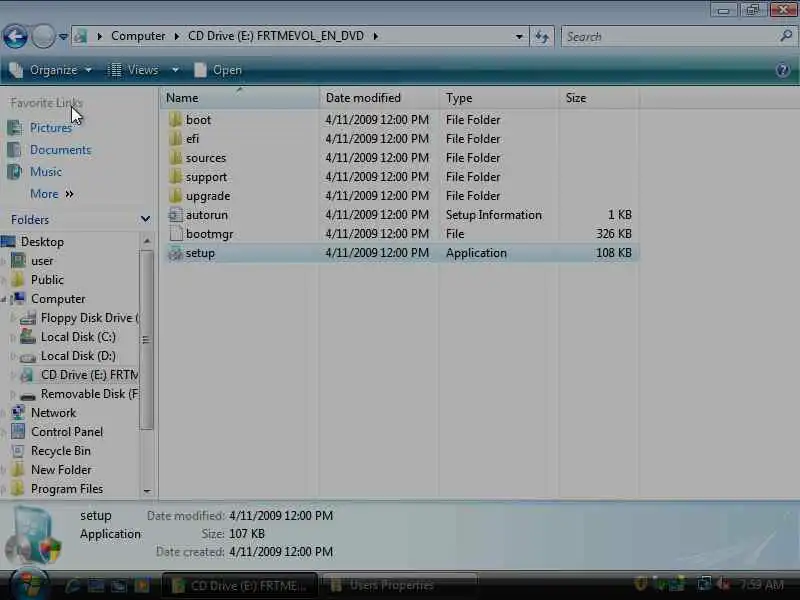Click the Back navigation arrow
800x600 pixels.
[15, 36]
